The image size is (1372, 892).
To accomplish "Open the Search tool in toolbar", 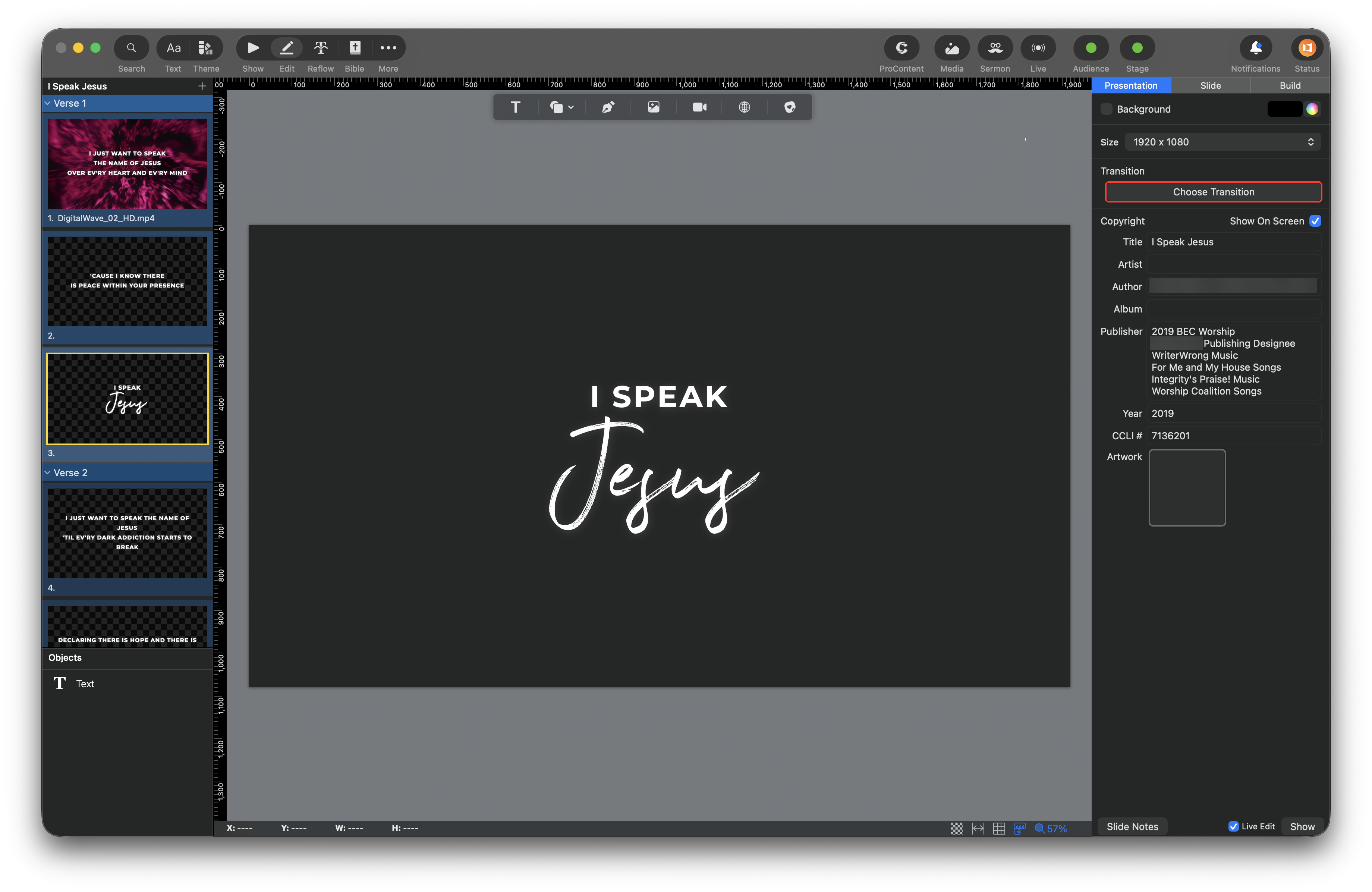I will tap(132, 48).
